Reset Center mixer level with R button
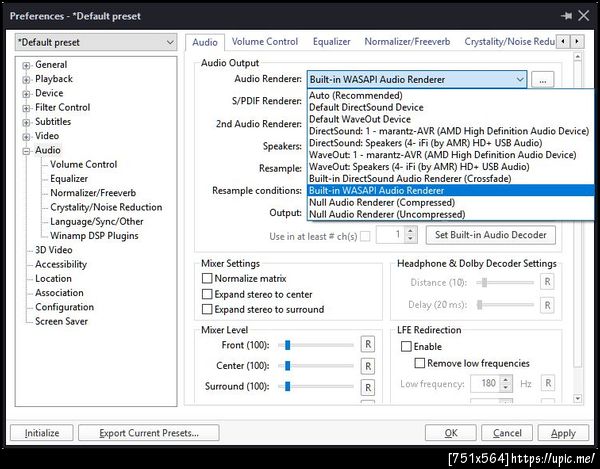Image resolution: width=600 pixels, height=469 pixels. point(368,366)
